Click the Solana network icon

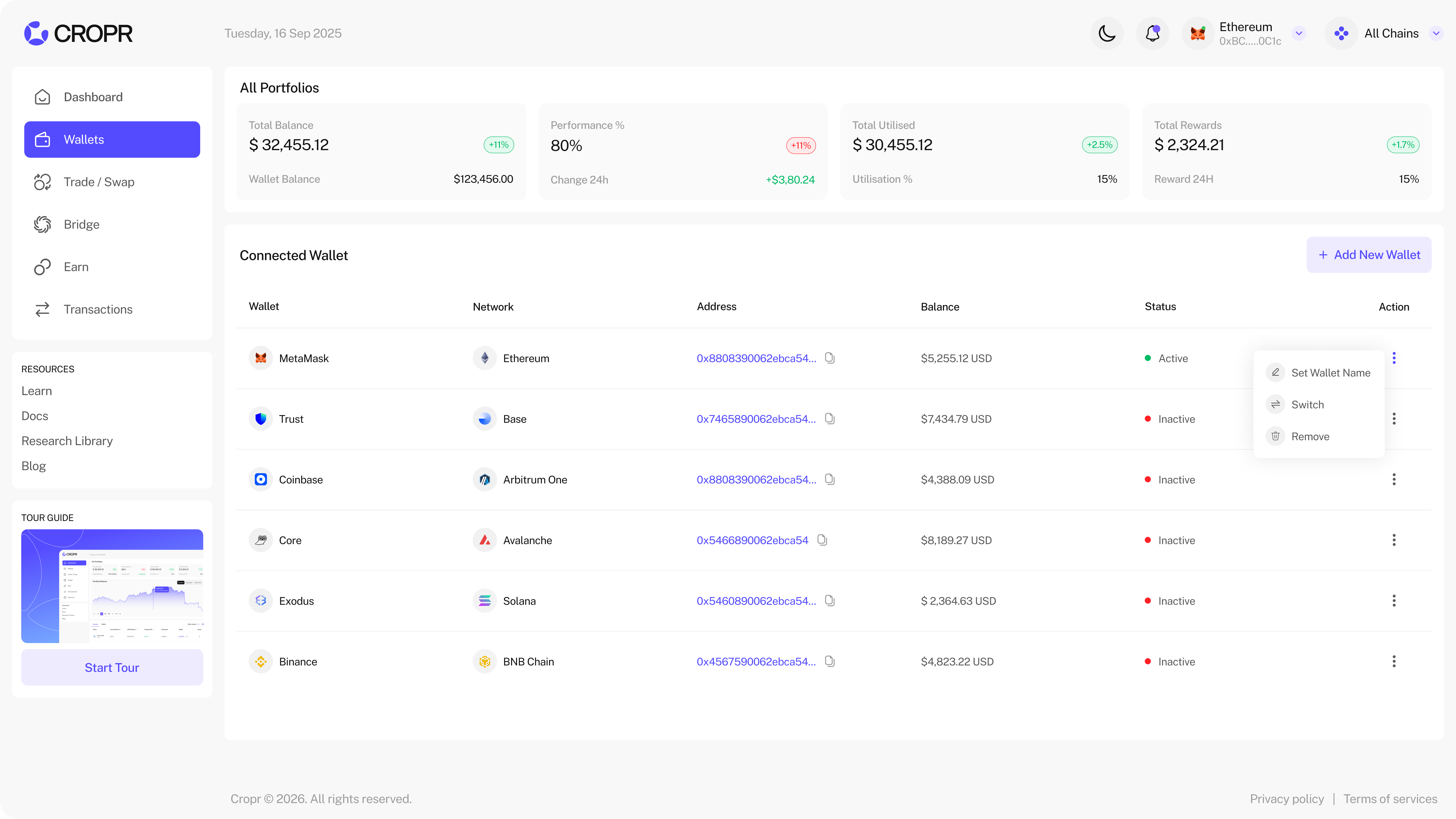point(485,601)
